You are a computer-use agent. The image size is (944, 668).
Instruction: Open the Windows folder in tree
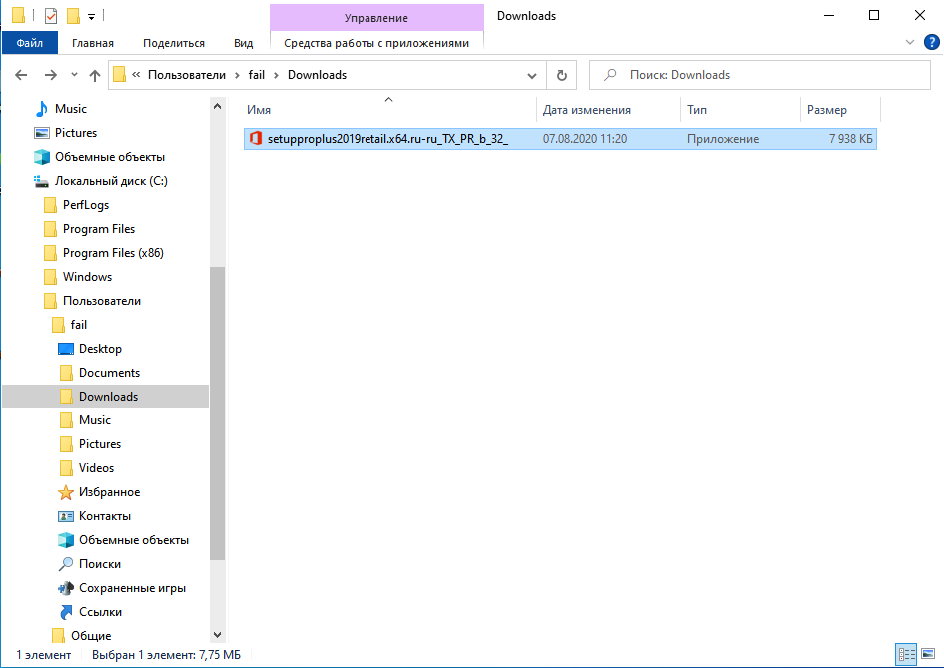point(87,277)
